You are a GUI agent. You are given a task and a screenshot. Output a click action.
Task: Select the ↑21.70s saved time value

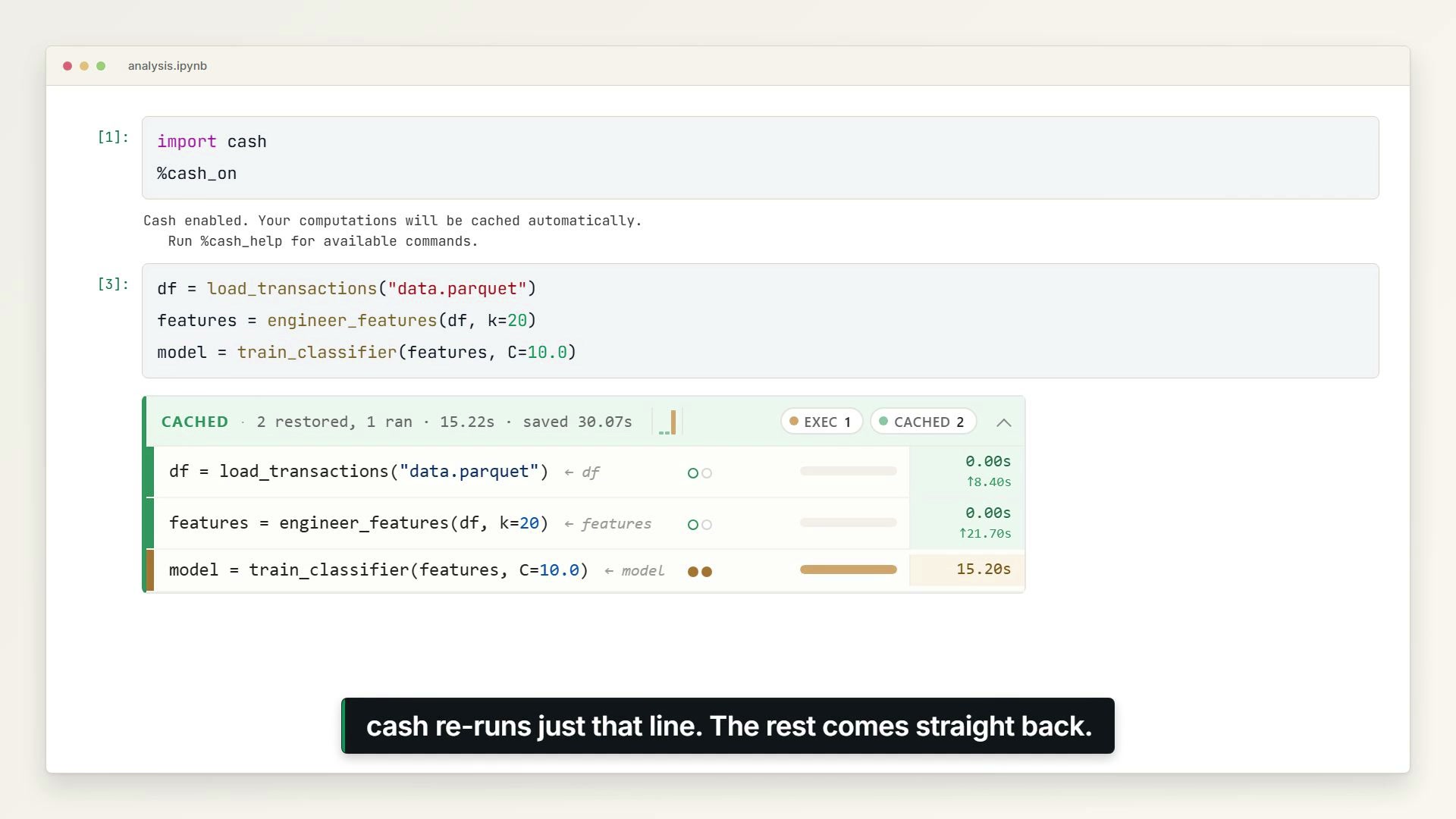click(x=984, y=534)
